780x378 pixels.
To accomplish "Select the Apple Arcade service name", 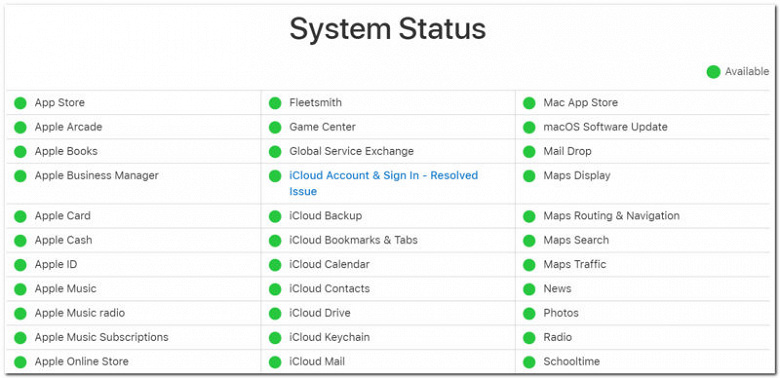I will [x=68, y=127].
